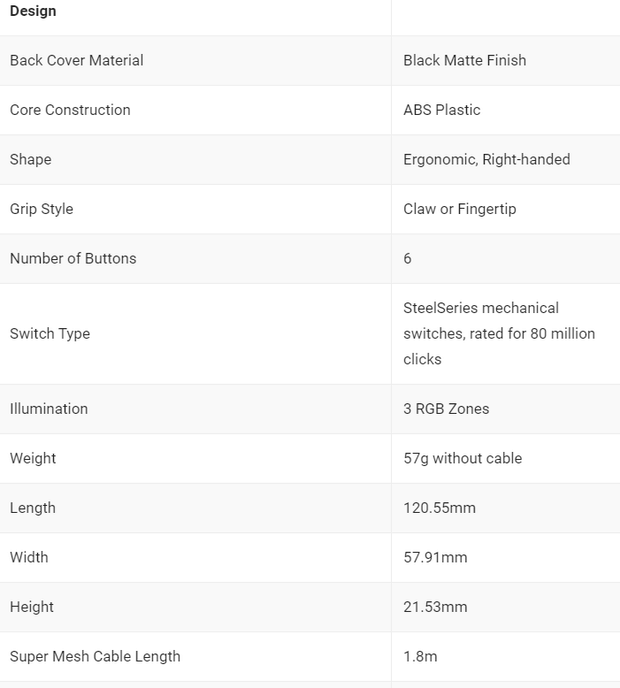Click the Design section header
The width and height of the screenshot is (620, 688).
tap(33, 11)
